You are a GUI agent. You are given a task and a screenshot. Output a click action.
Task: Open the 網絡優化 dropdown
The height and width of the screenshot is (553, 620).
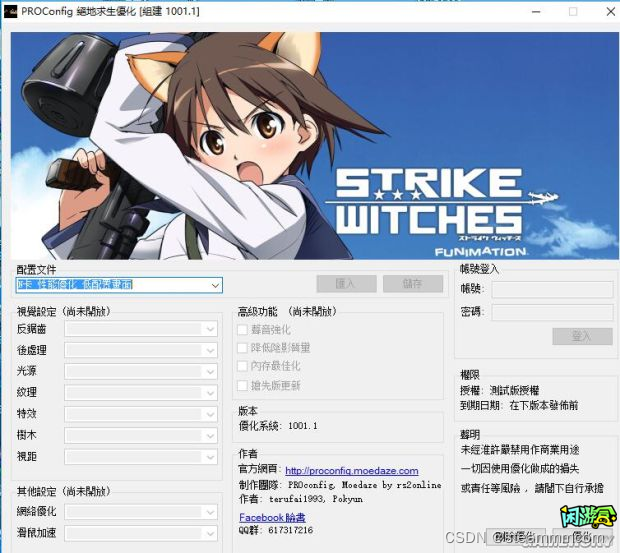click(x=141, y=512)
